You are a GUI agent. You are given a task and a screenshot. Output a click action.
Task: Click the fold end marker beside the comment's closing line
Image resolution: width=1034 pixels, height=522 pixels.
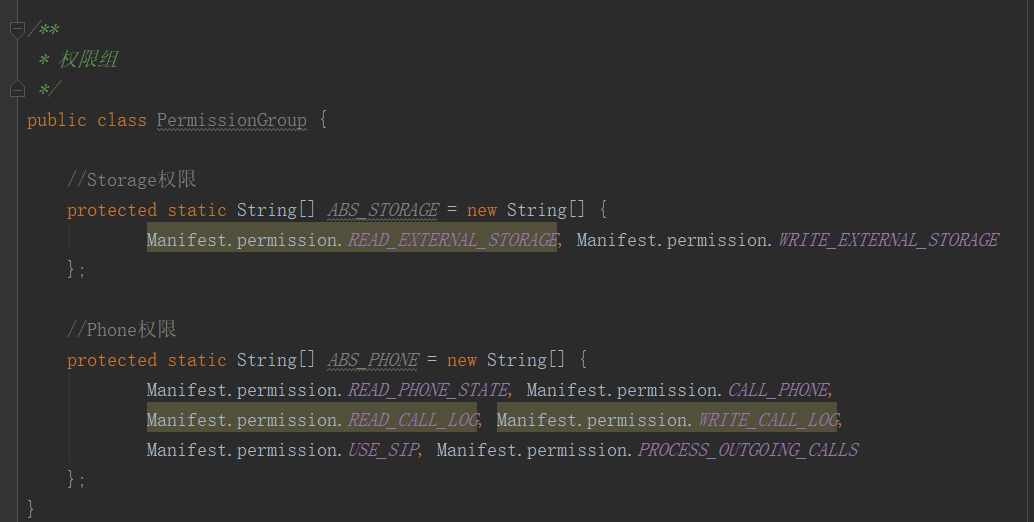pyautogui.click(x=16, y=90)
